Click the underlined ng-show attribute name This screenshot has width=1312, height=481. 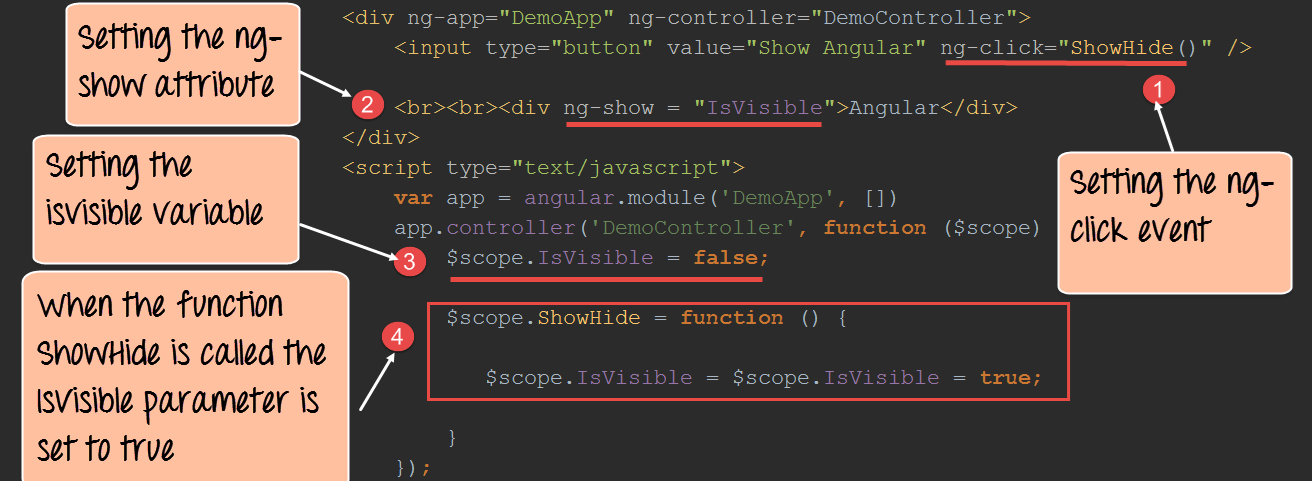[x=608, y=108]
